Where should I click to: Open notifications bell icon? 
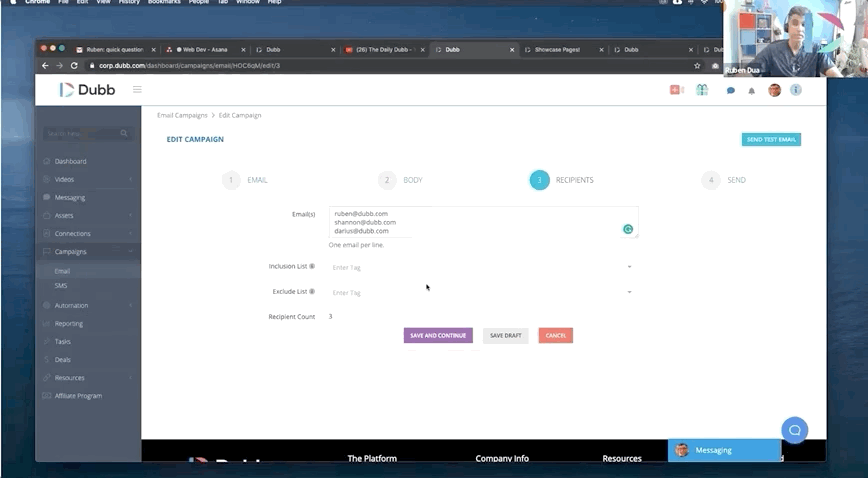[x=751, y=91]
